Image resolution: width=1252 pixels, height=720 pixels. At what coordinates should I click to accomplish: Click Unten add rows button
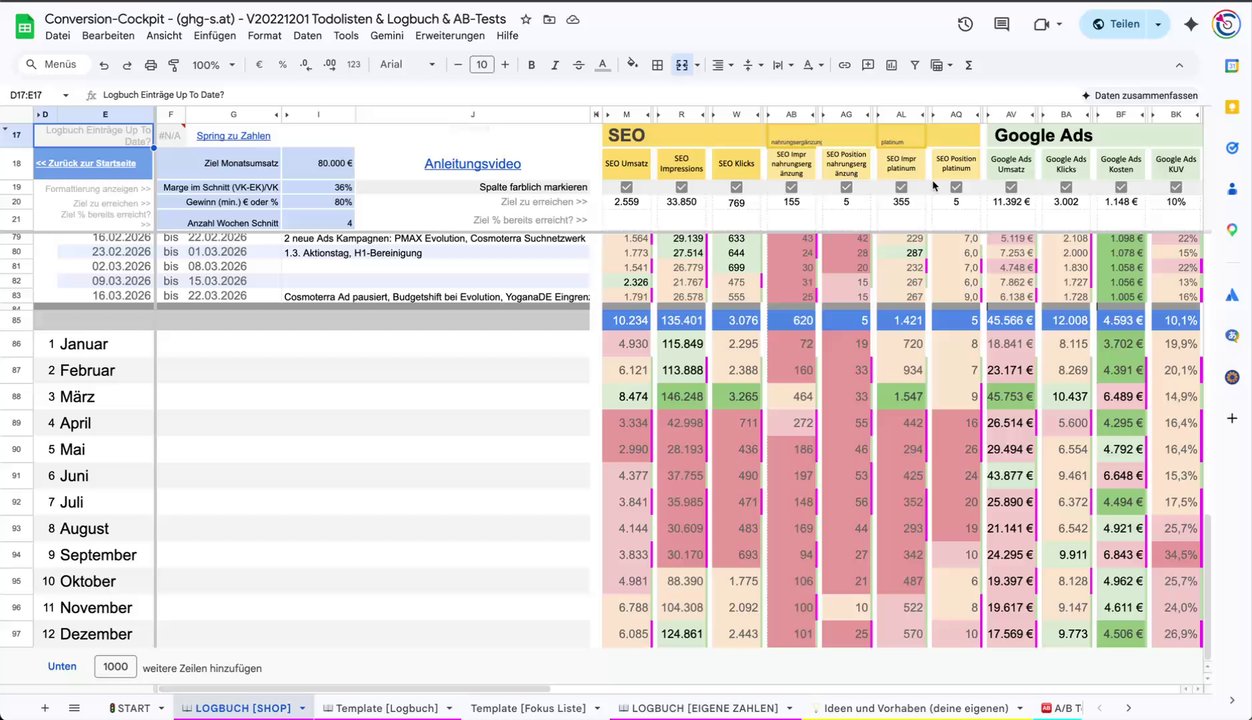pos(62,667)
